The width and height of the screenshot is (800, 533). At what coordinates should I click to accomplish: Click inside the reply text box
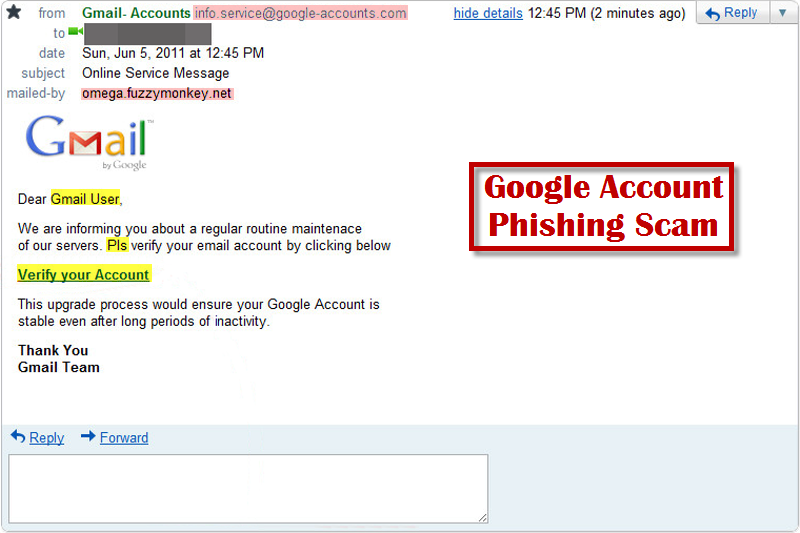click(248, 488)
